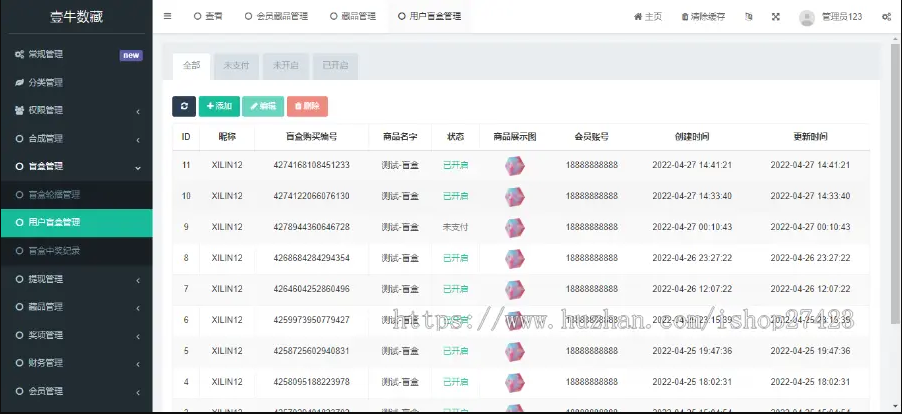
Task: Open the box thumbnail in row ID 10
Action: pyautogui.click(x=515, y=197)
